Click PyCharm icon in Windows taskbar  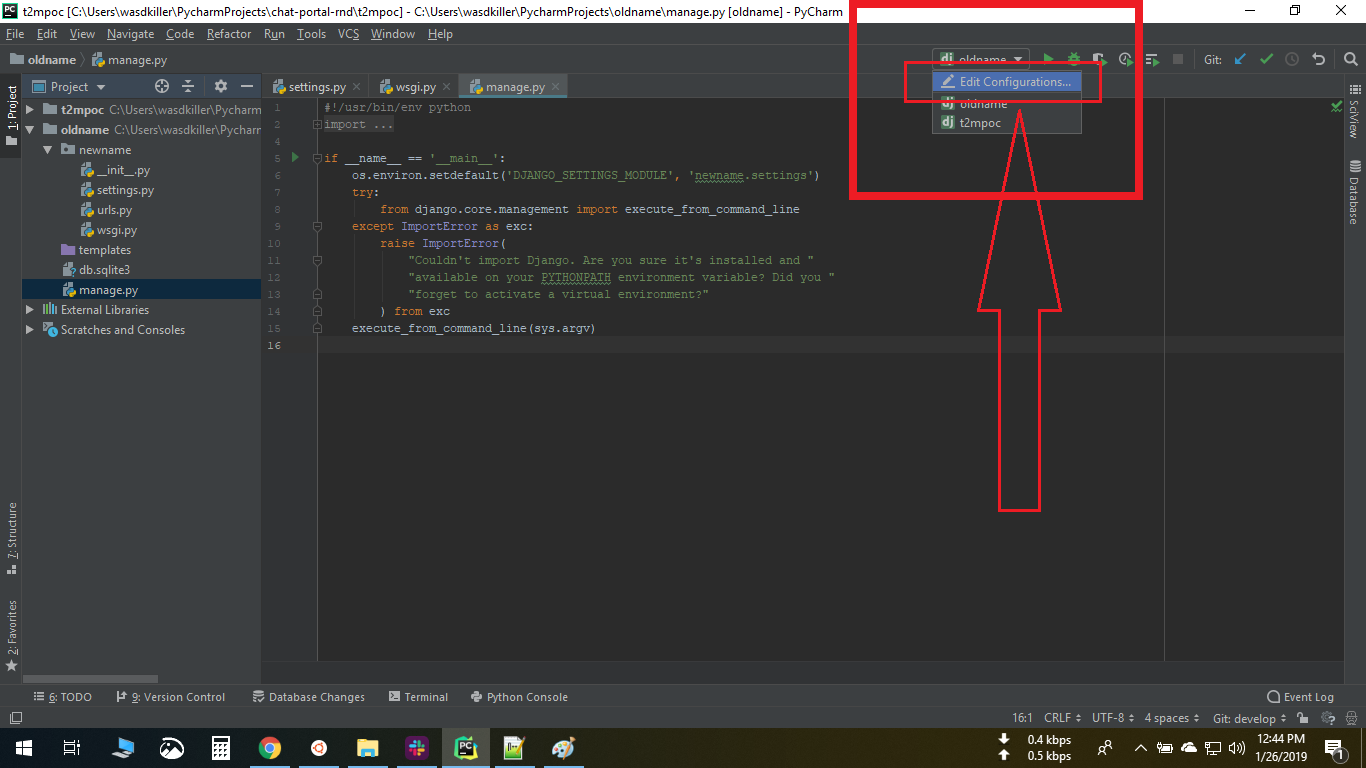[x=465, y=747]
